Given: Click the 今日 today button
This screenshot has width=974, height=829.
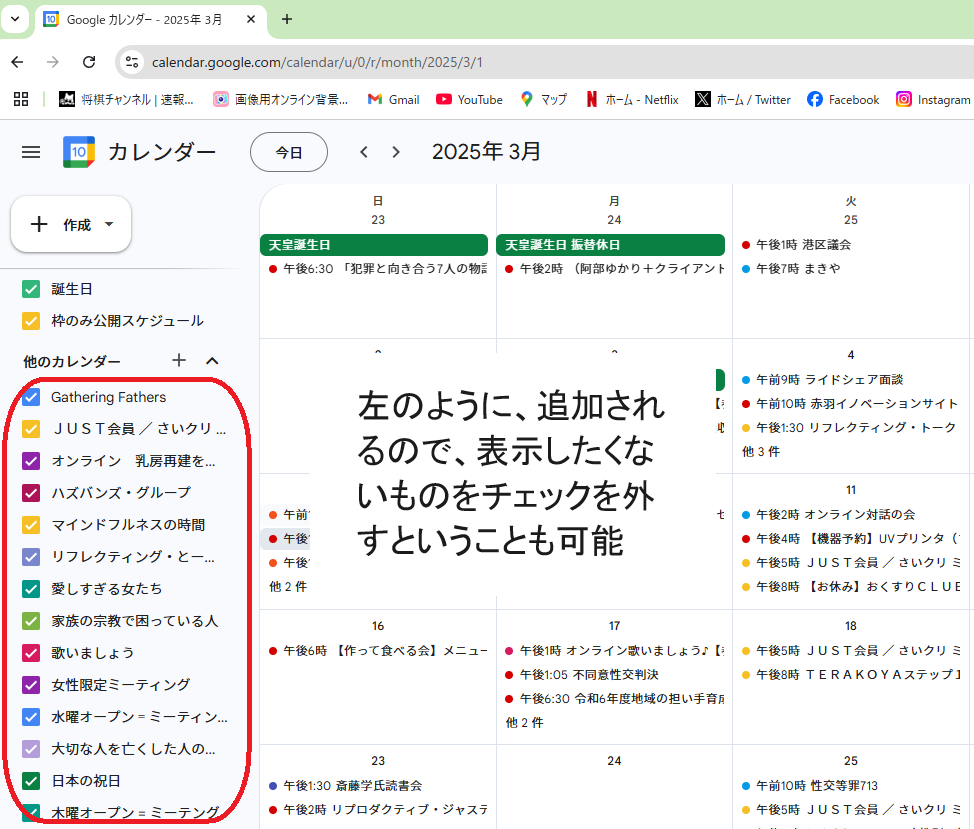Looking at the screenshot, I should pyautogui.click(x=289, y=152).
